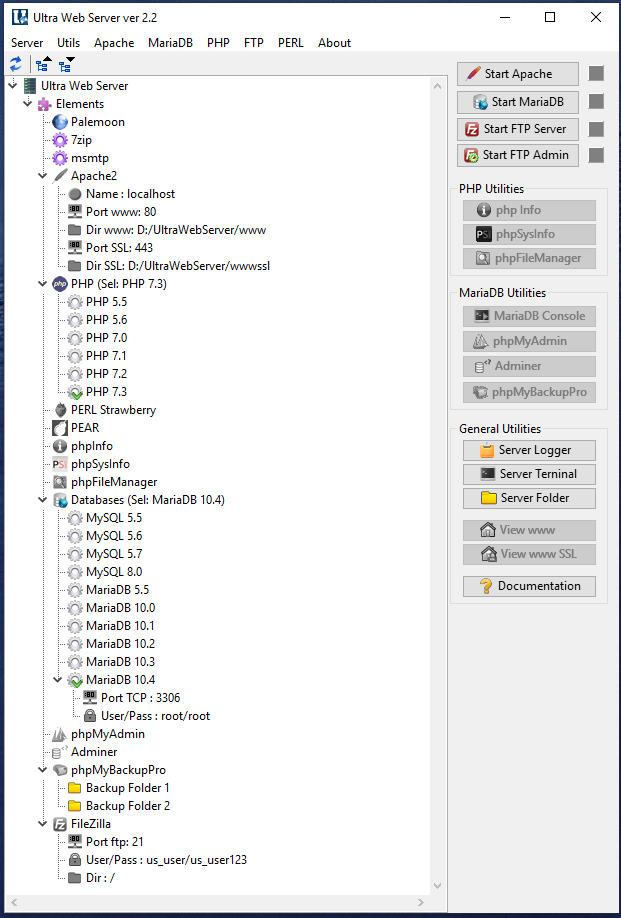Click the Adminer database icon in tree
The image size is (621, 918).
point(60,752)
